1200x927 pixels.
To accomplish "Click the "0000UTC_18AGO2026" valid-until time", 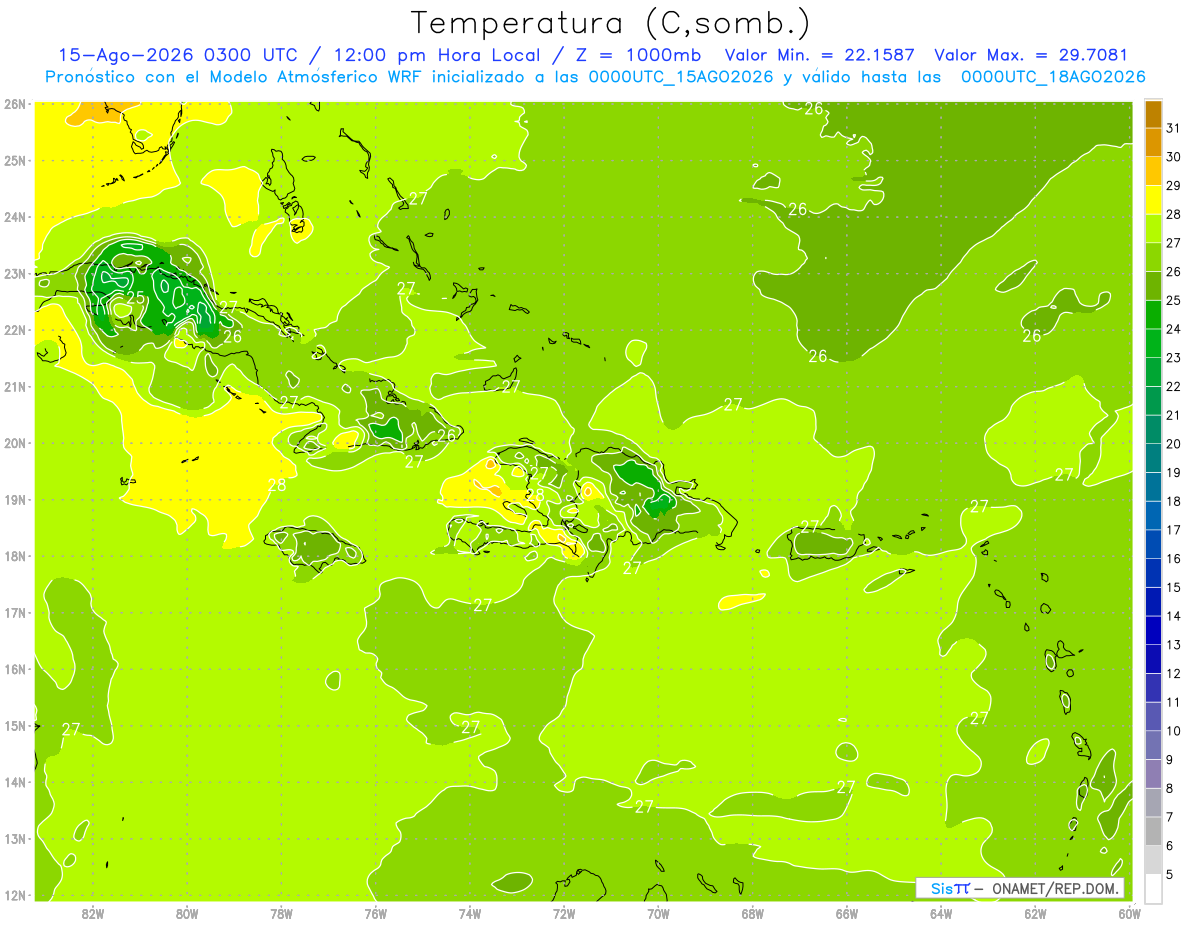I will tap(1053, 77).
